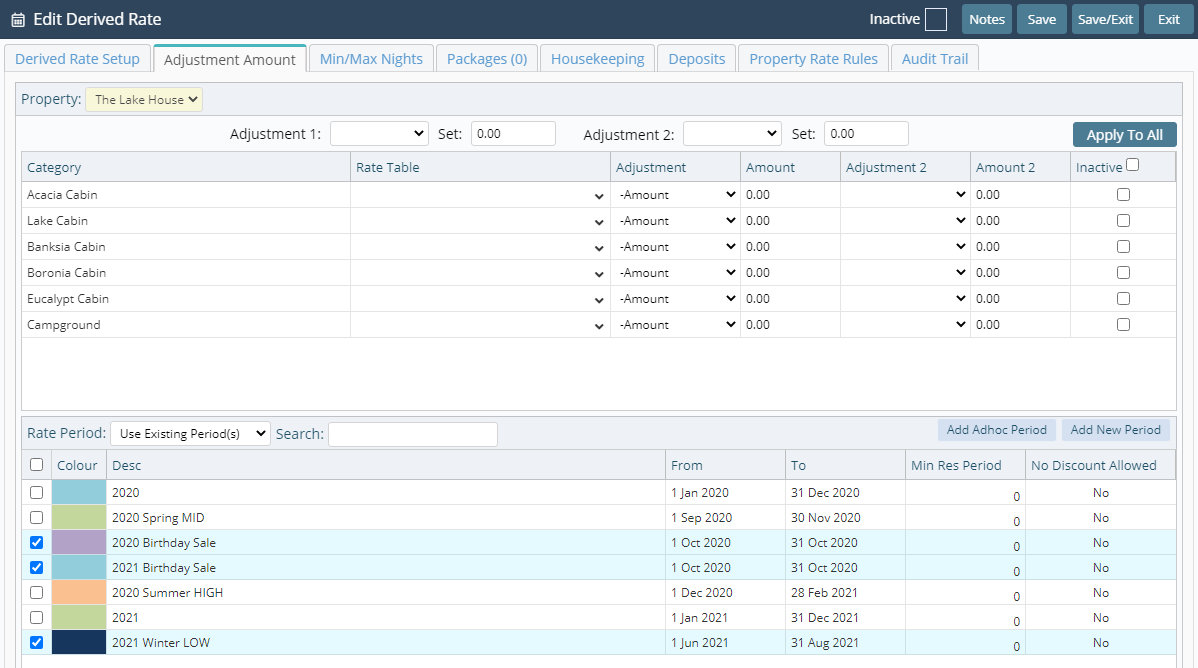Screen dimensions: 1198x668
Task: Switch to the Derived Rate Setup tab
Action: (x=77, y=59)
